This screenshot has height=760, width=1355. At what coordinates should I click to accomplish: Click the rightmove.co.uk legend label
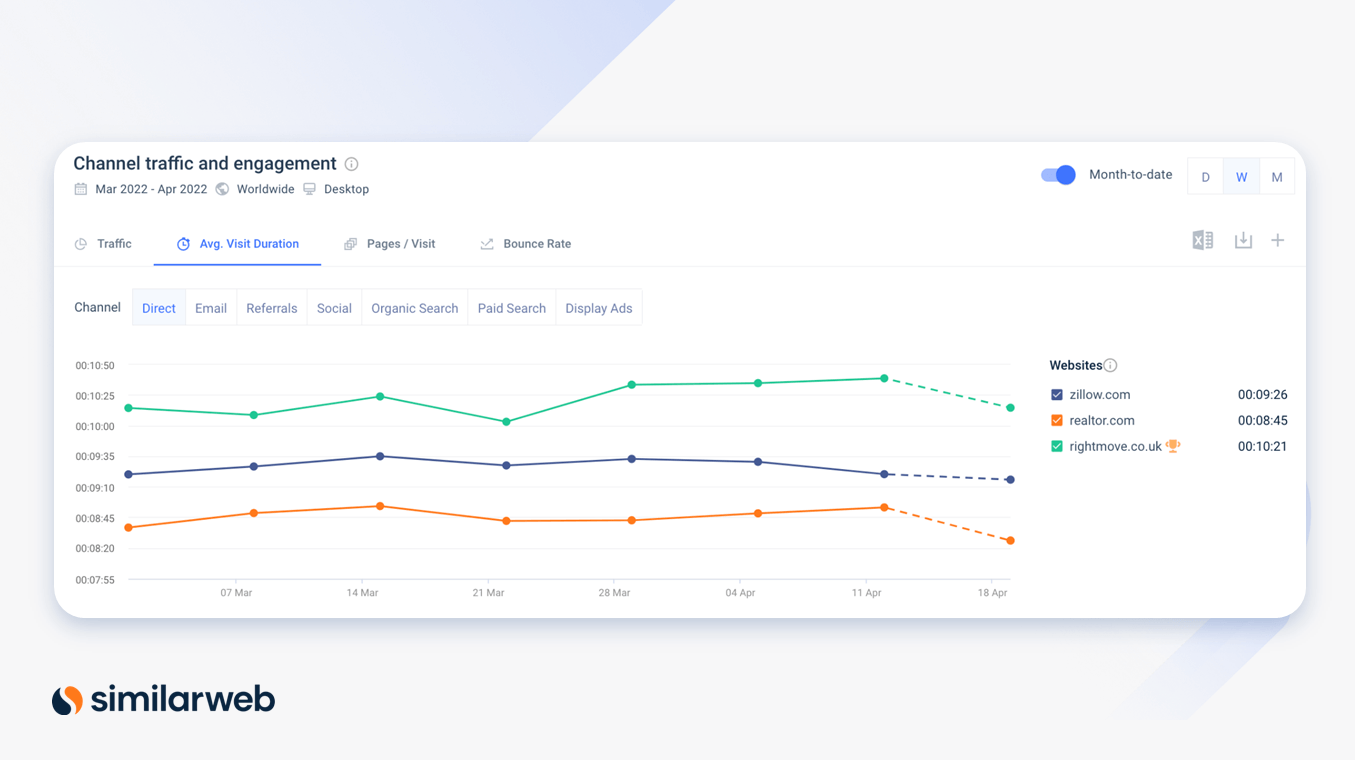[1116, 447]
